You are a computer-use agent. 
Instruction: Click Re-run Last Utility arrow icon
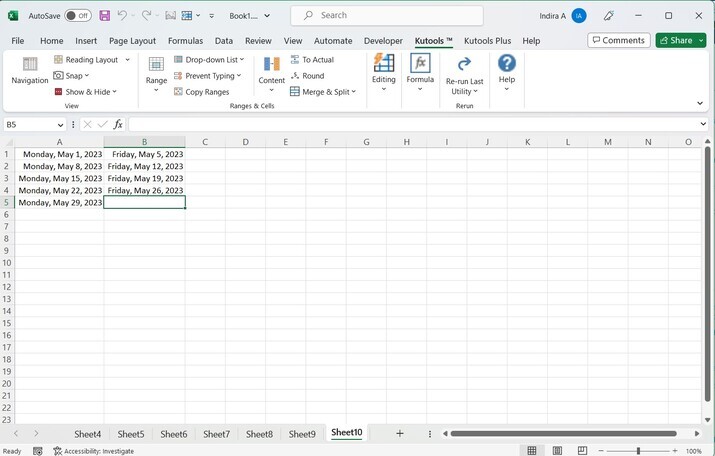point(464,63)
